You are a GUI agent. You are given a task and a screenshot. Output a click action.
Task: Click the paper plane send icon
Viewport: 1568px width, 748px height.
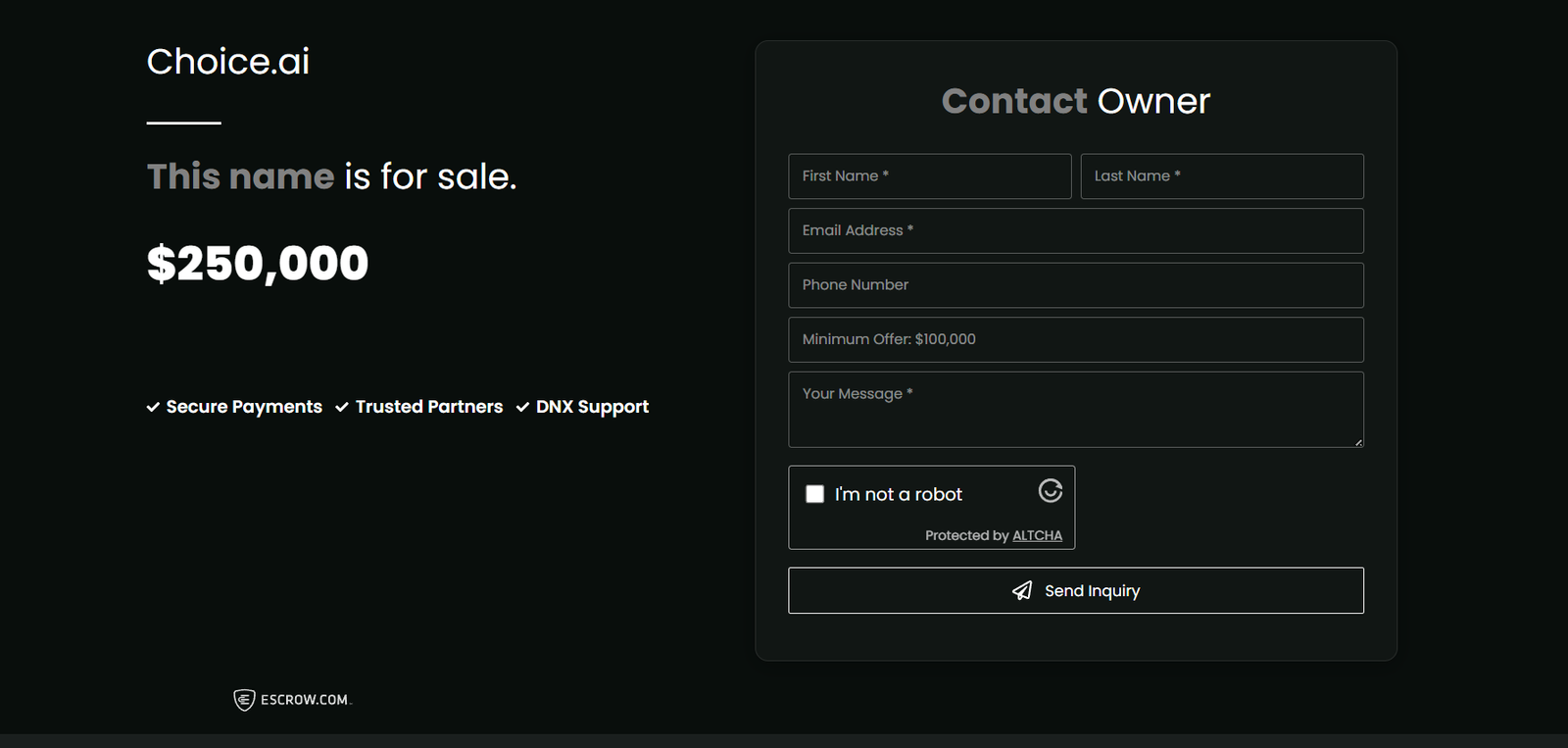(1021, 590)
